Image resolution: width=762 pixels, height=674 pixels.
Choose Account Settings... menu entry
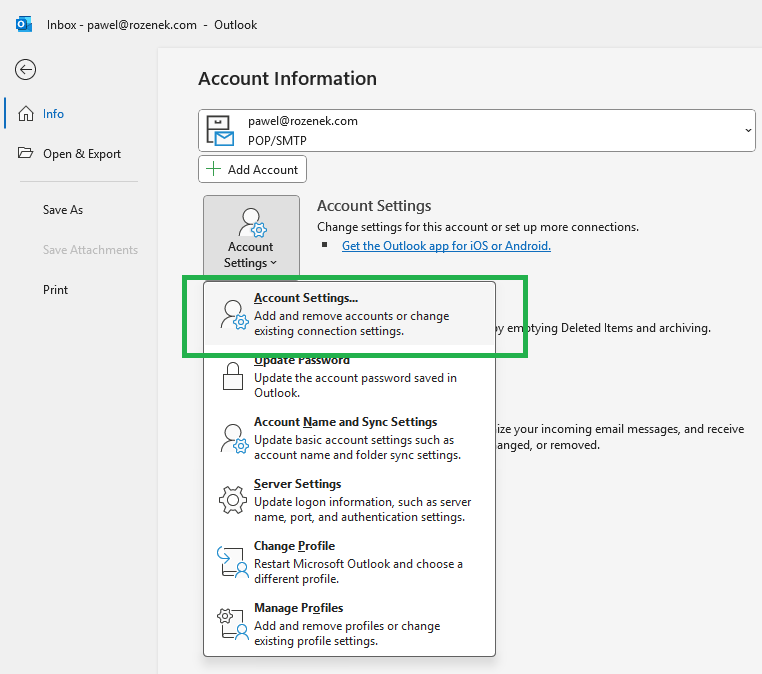point(349,314)
